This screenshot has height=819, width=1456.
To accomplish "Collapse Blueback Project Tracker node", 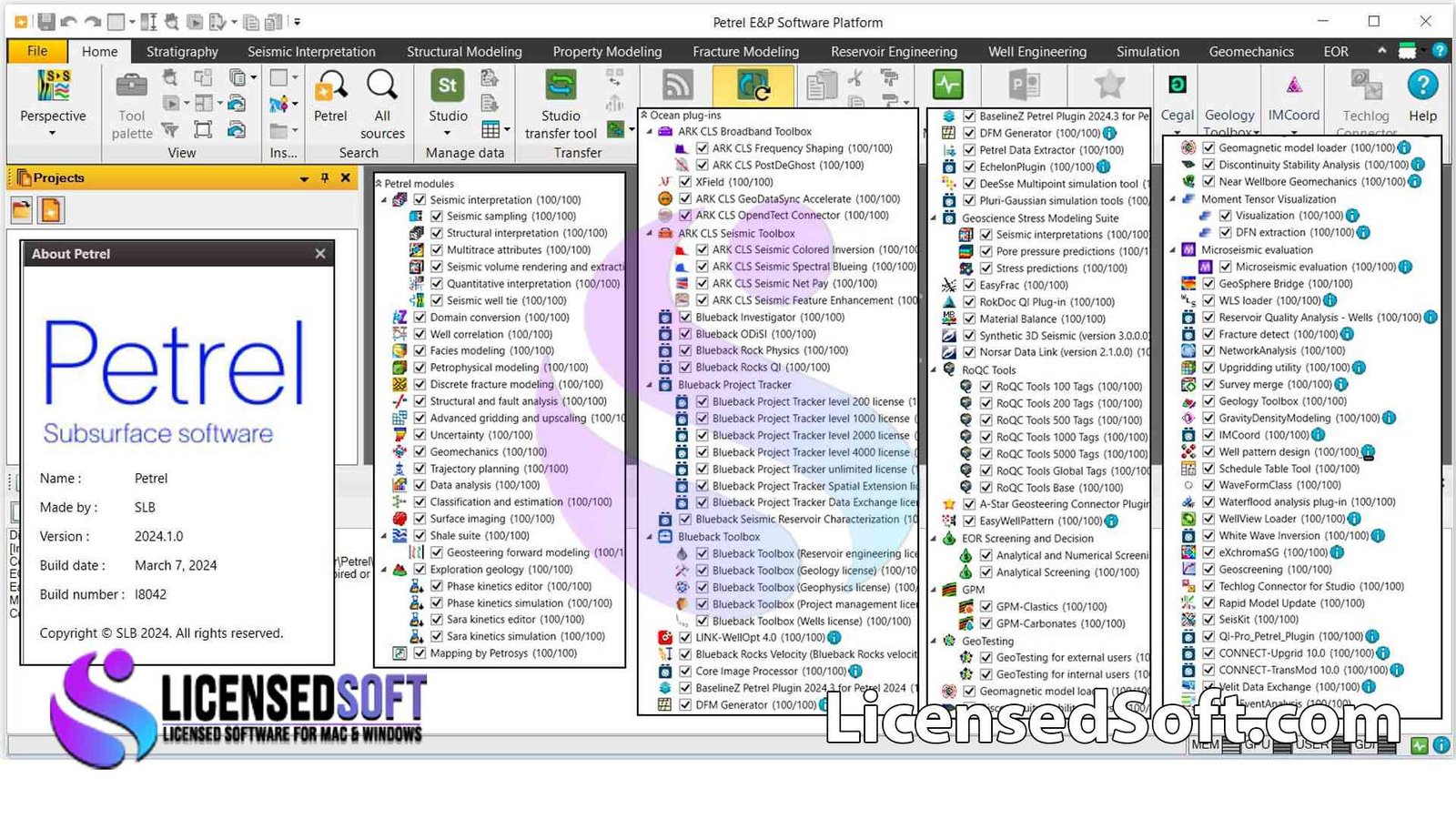I will [650, 385].
